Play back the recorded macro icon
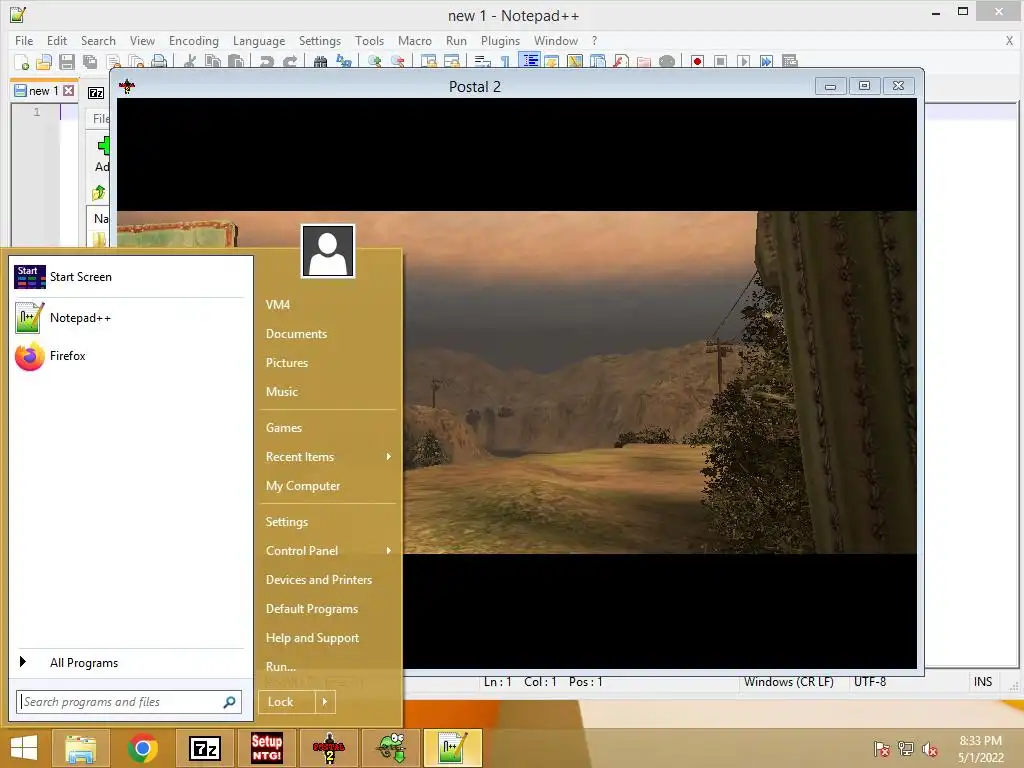The image size is (1024, 768). pyautogui.click(x=744, y=62)
